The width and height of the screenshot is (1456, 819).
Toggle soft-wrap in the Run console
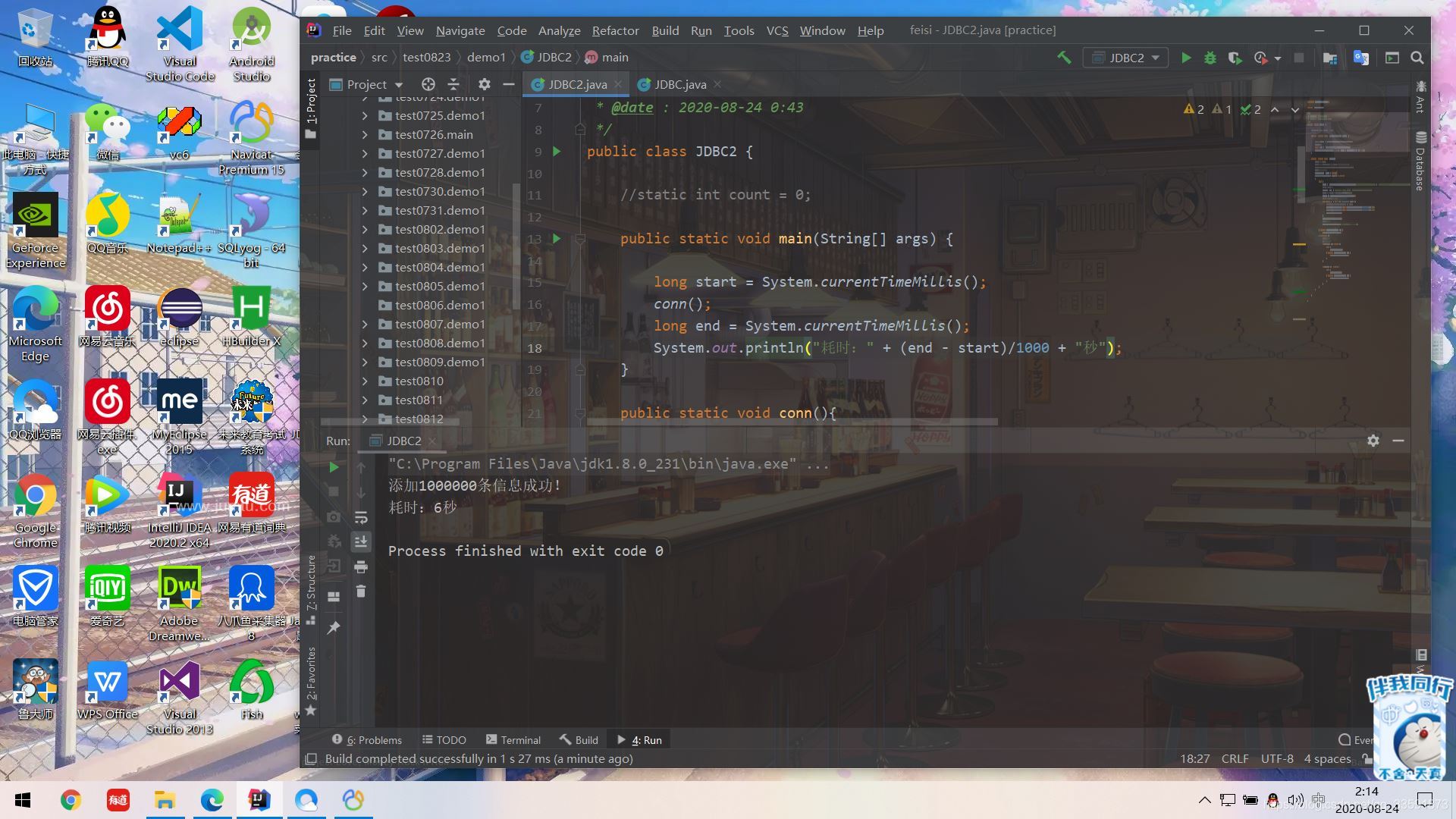361,517
